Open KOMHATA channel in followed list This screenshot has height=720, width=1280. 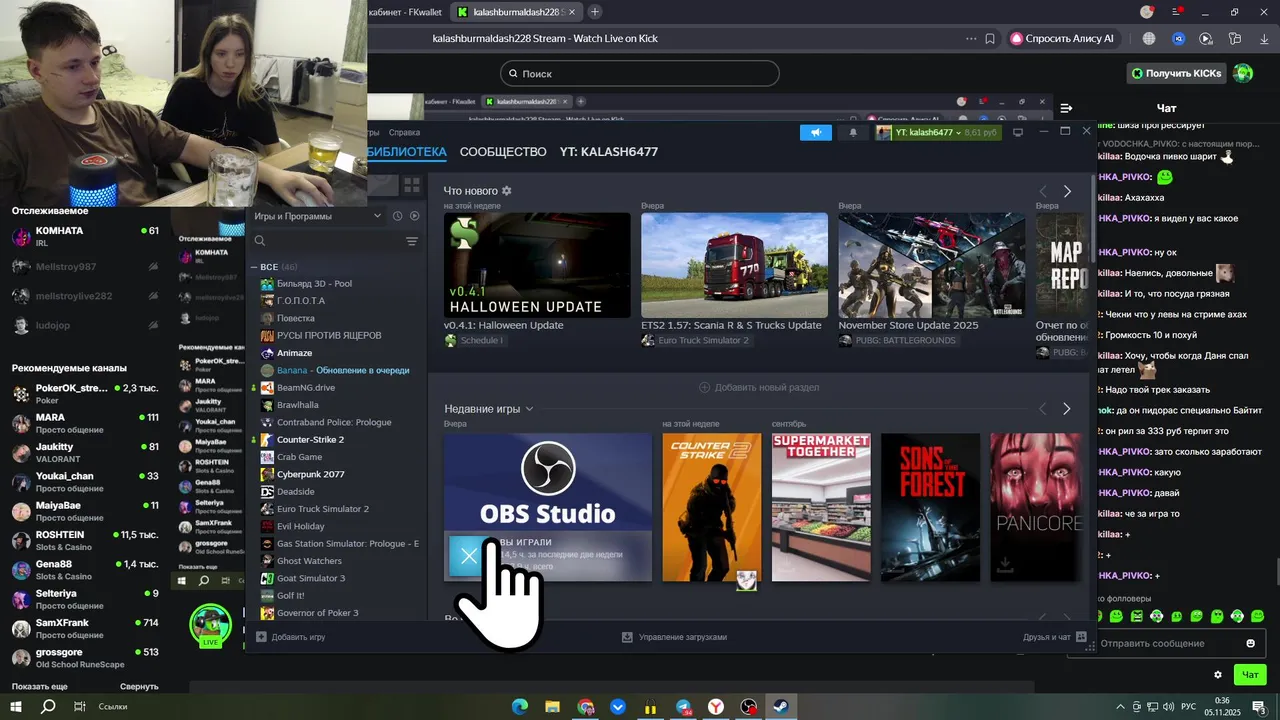85,238
